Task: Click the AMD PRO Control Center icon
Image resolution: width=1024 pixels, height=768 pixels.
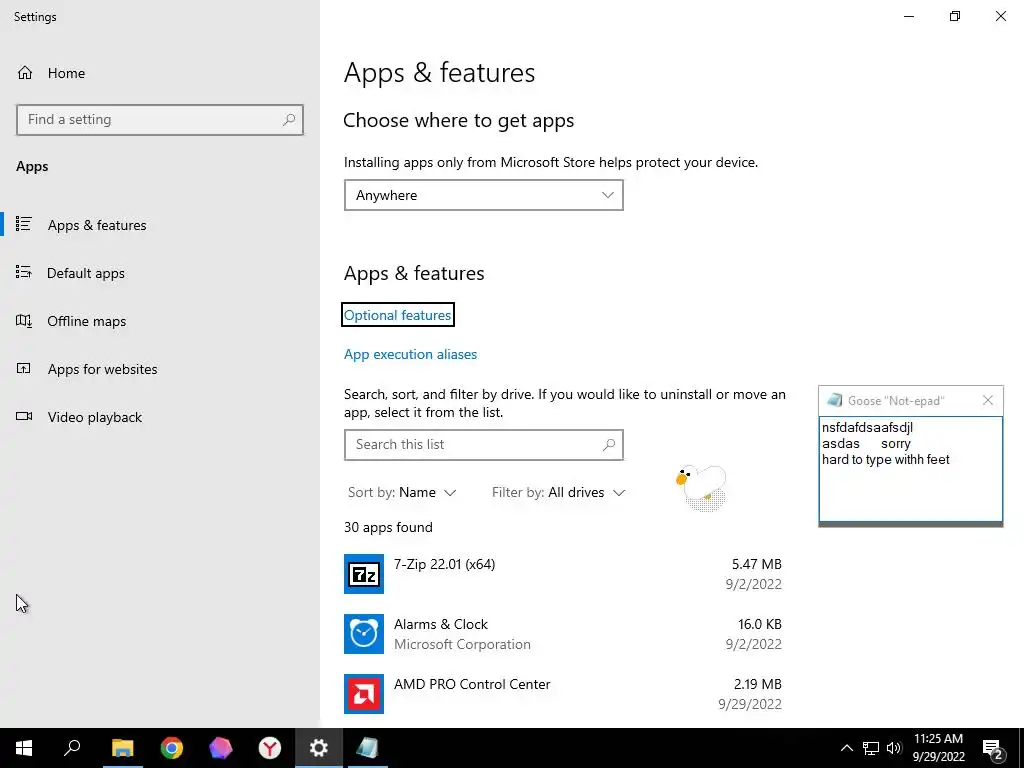Action: click(364, 694)
